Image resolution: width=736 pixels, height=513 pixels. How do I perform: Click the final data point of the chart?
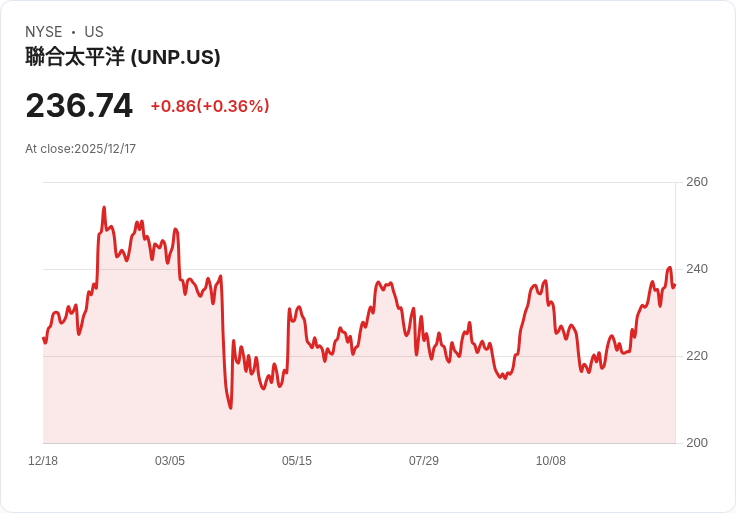pos(675,285)
